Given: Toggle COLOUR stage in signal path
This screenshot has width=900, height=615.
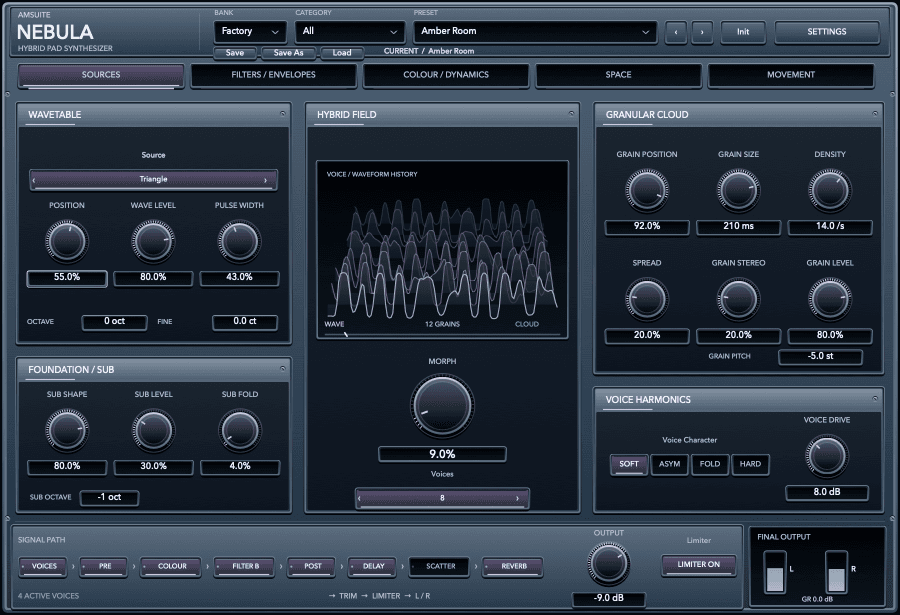Looking at the screenshot, I should [171, 566].
